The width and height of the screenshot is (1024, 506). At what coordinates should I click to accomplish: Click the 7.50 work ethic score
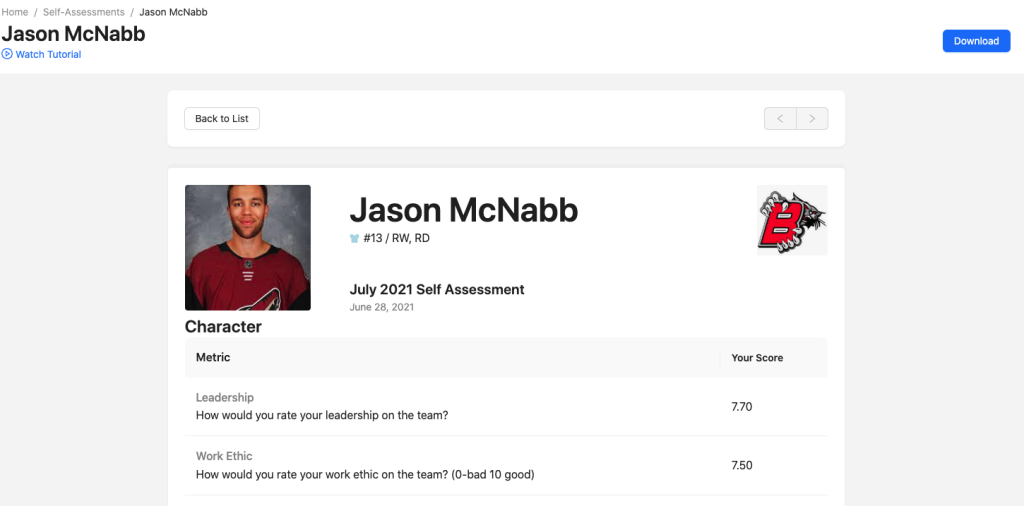[742, 465]
